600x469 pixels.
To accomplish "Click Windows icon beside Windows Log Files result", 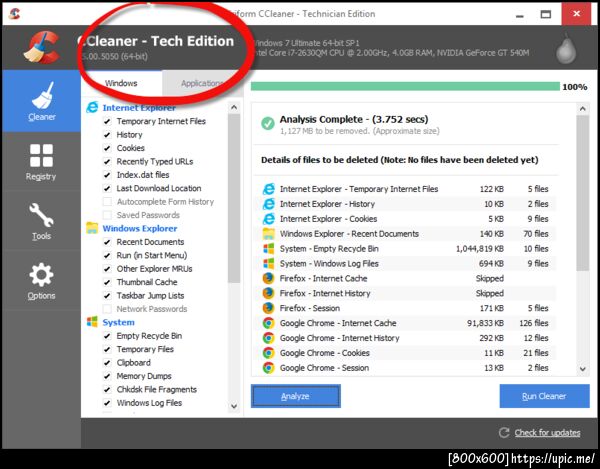I will click(x=269, y=264).
